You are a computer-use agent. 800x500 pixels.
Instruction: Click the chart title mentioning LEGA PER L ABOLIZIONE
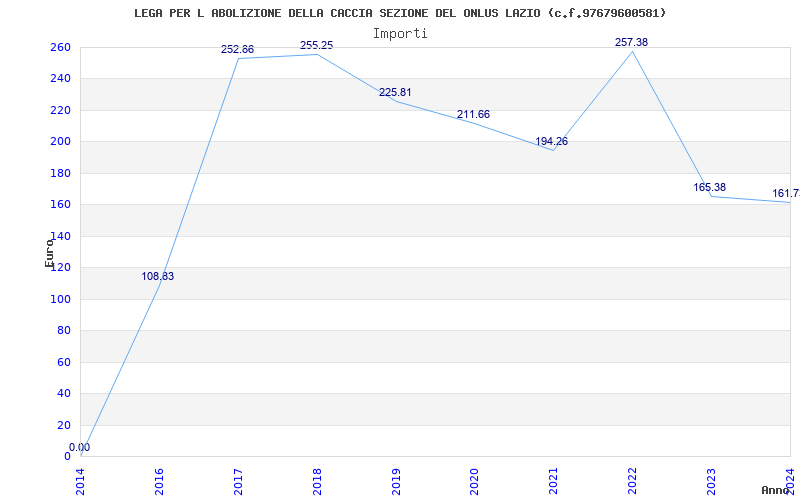(x=400, y=13)
